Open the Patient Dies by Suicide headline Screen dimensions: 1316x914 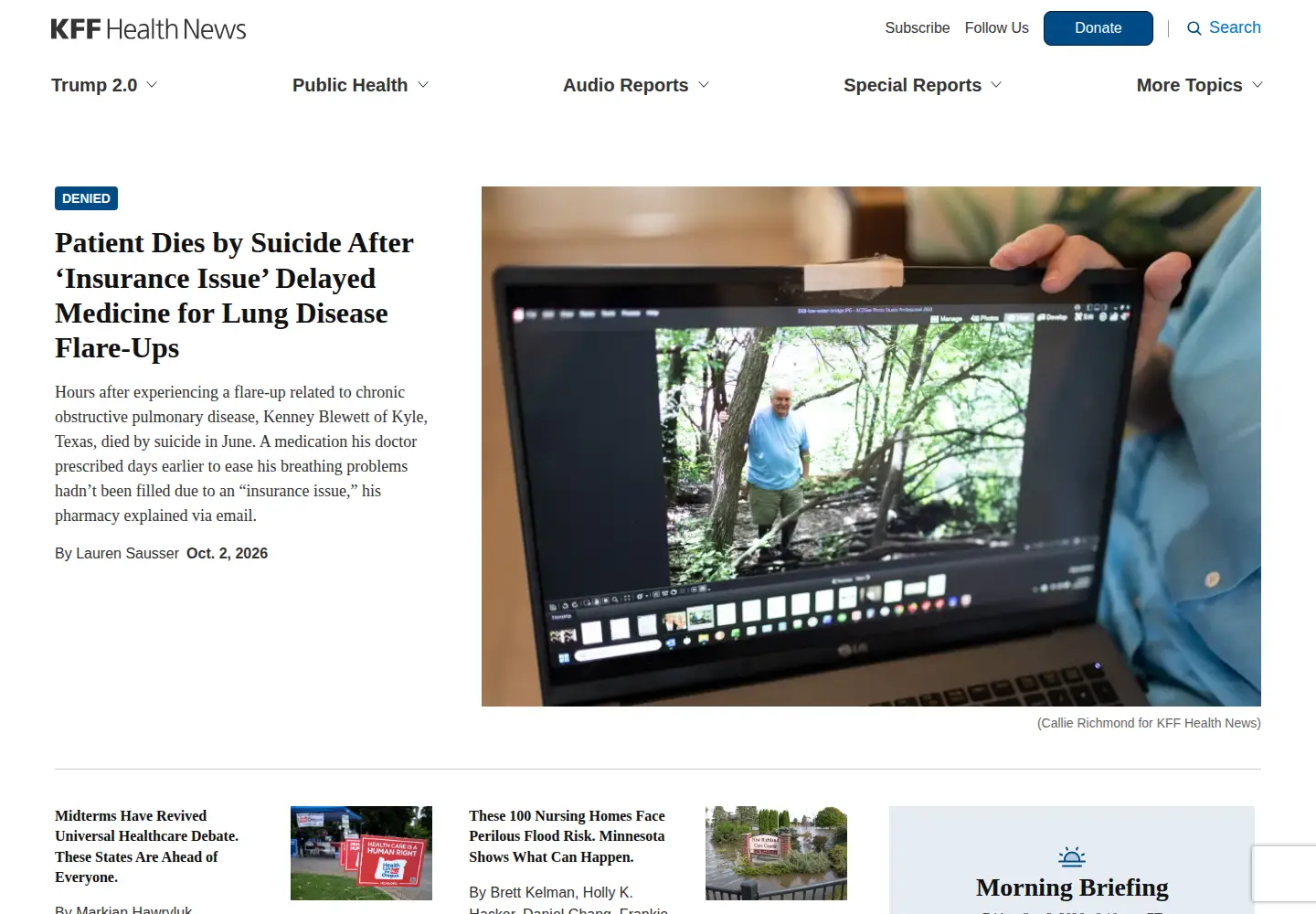(235, 295)
